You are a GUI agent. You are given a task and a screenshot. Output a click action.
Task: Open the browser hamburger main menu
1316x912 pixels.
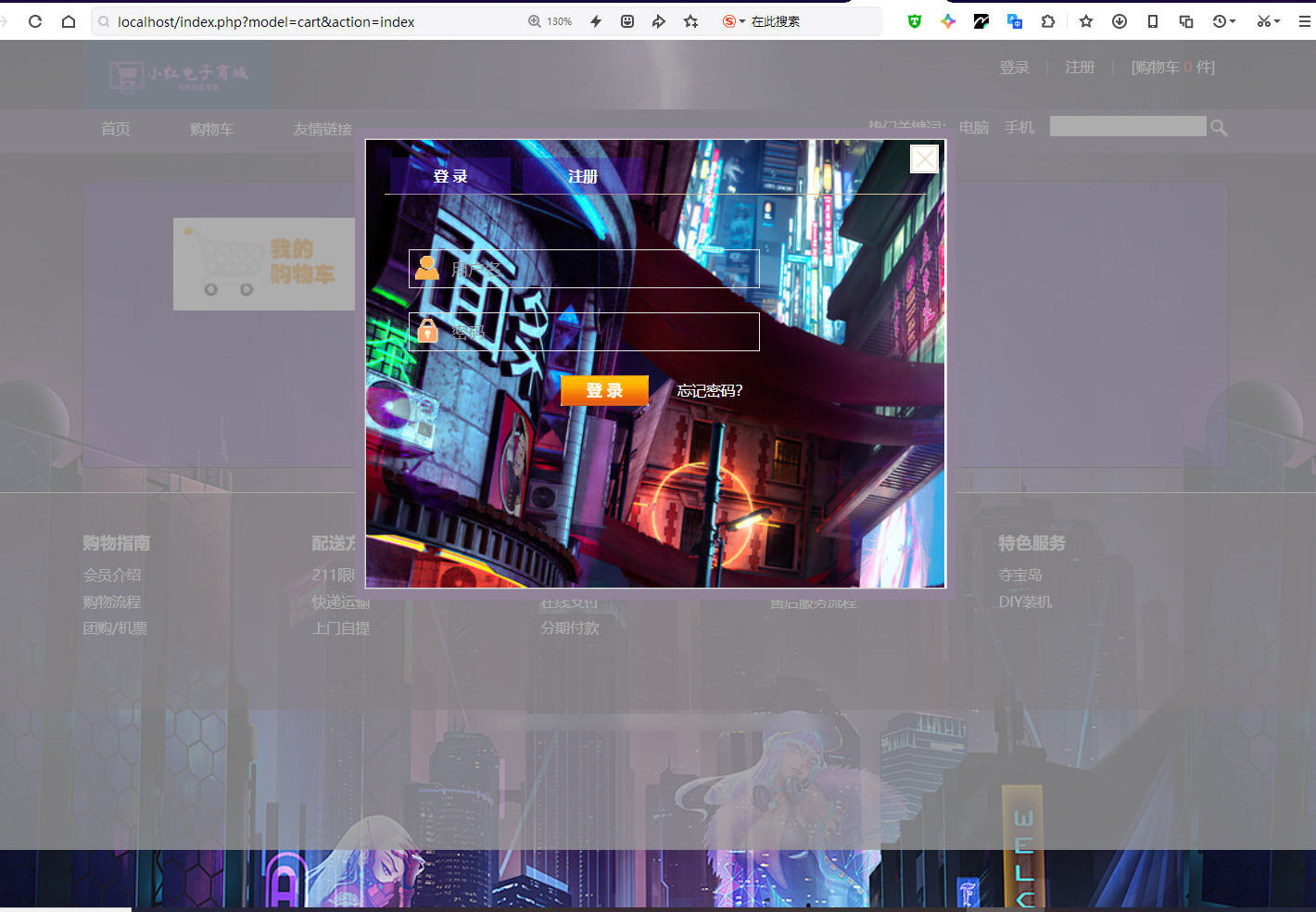(1305, 21)
